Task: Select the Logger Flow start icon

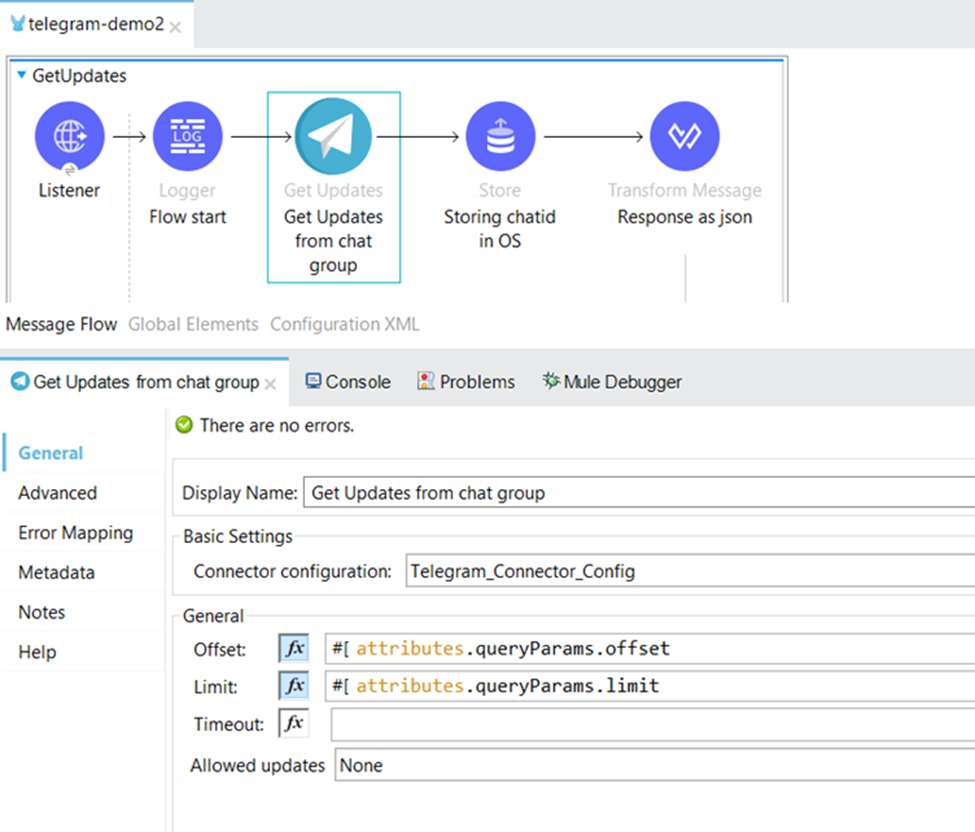Action: click(x=188, y=137)
